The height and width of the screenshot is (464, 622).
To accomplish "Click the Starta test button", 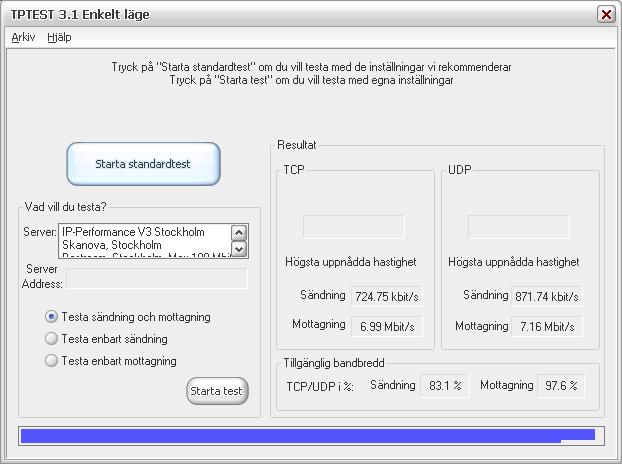I will click(217, 391).
